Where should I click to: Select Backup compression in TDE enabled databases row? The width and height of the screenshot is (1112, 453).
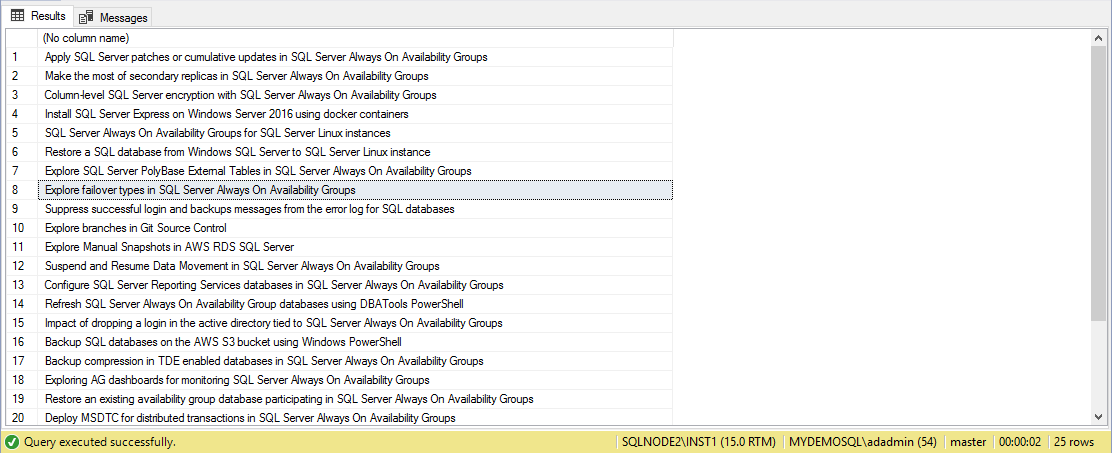355,362
